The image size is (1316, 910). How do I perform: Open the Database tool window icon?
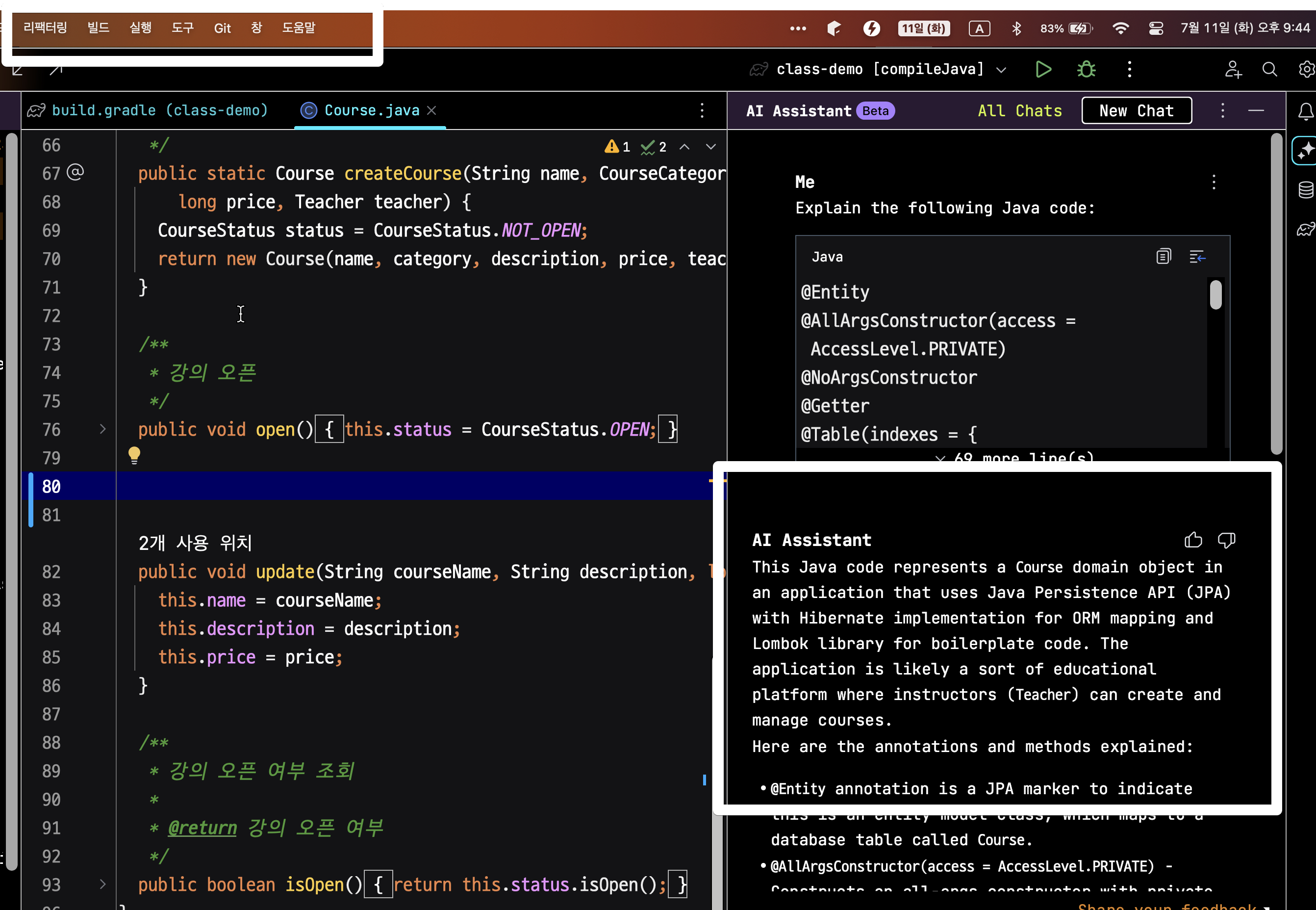1305,190
